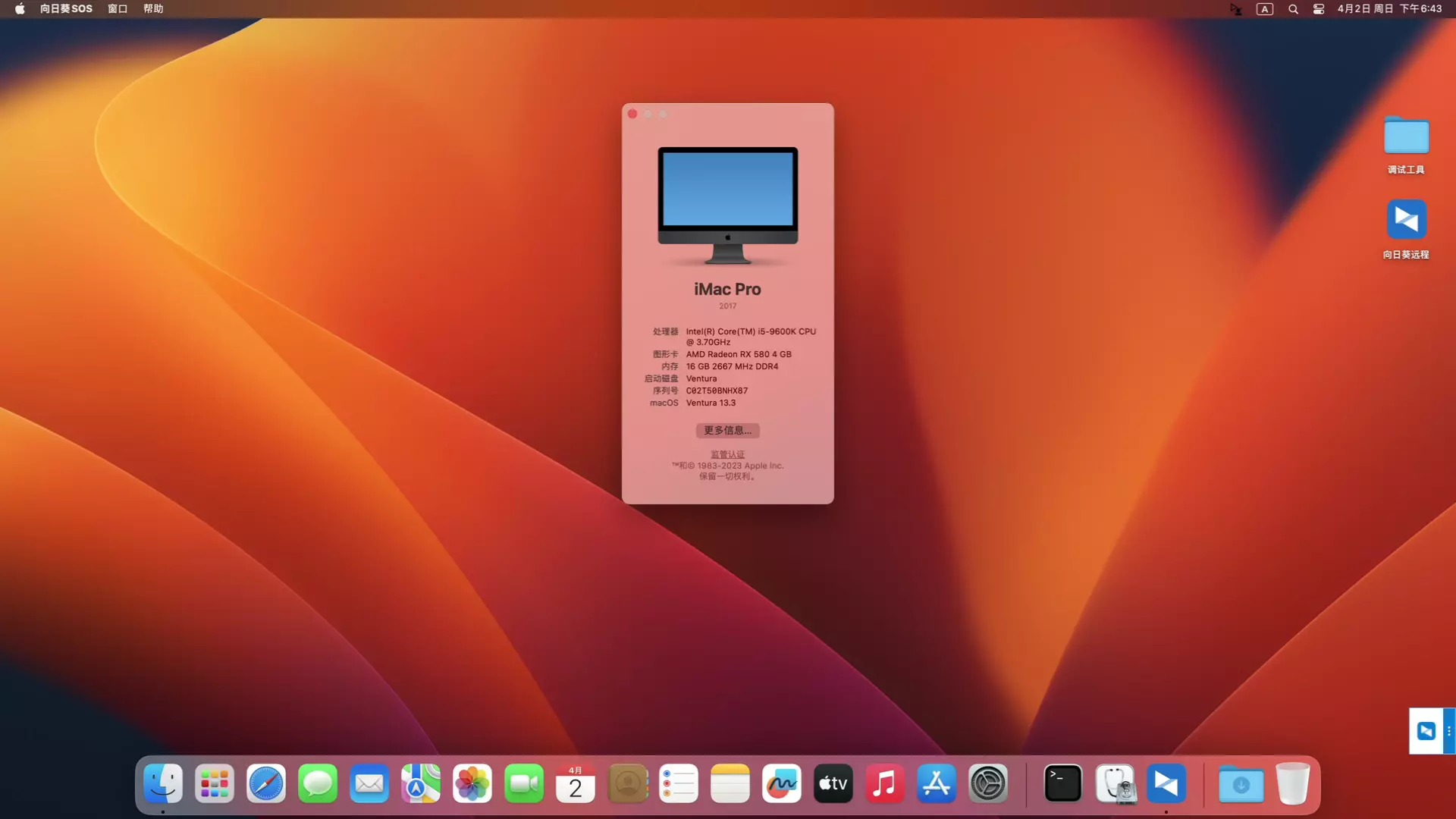The image size is (1456, 819).
Task: Launch the Music app from the Dock
Action: (x=885, y=783)
